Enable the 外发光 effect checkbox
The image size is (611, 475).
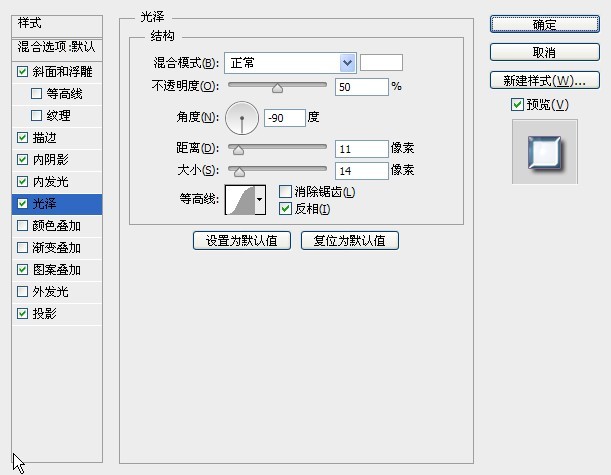[23, 292]
